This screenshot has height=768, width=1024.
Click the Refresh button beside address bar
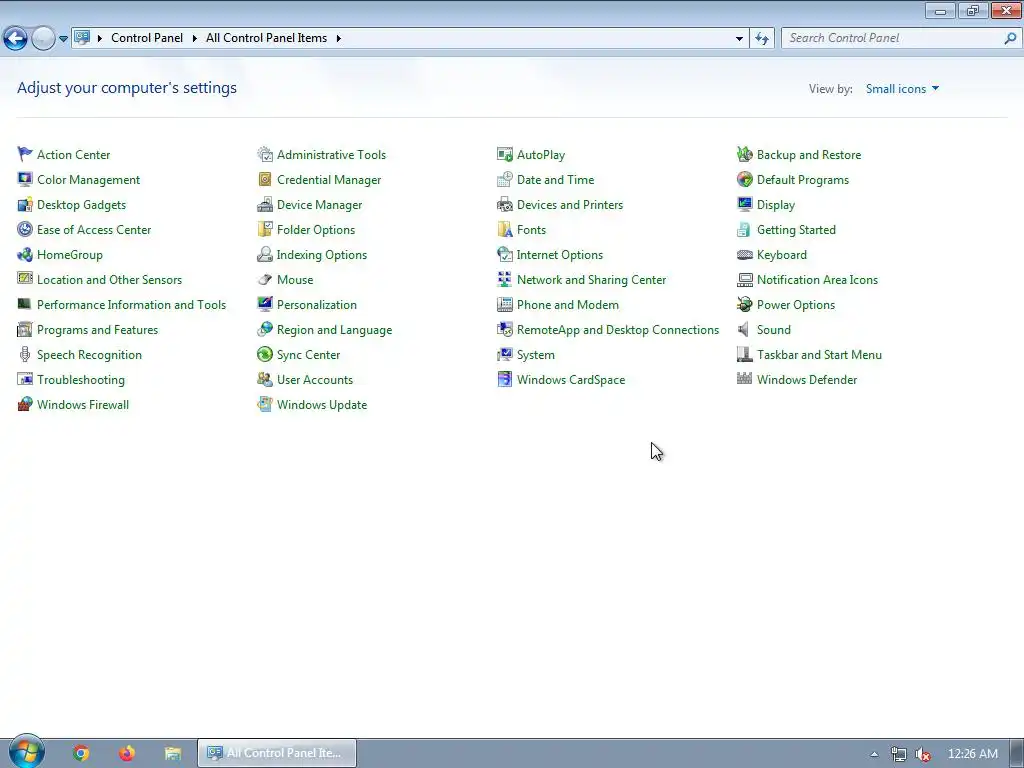762,38
